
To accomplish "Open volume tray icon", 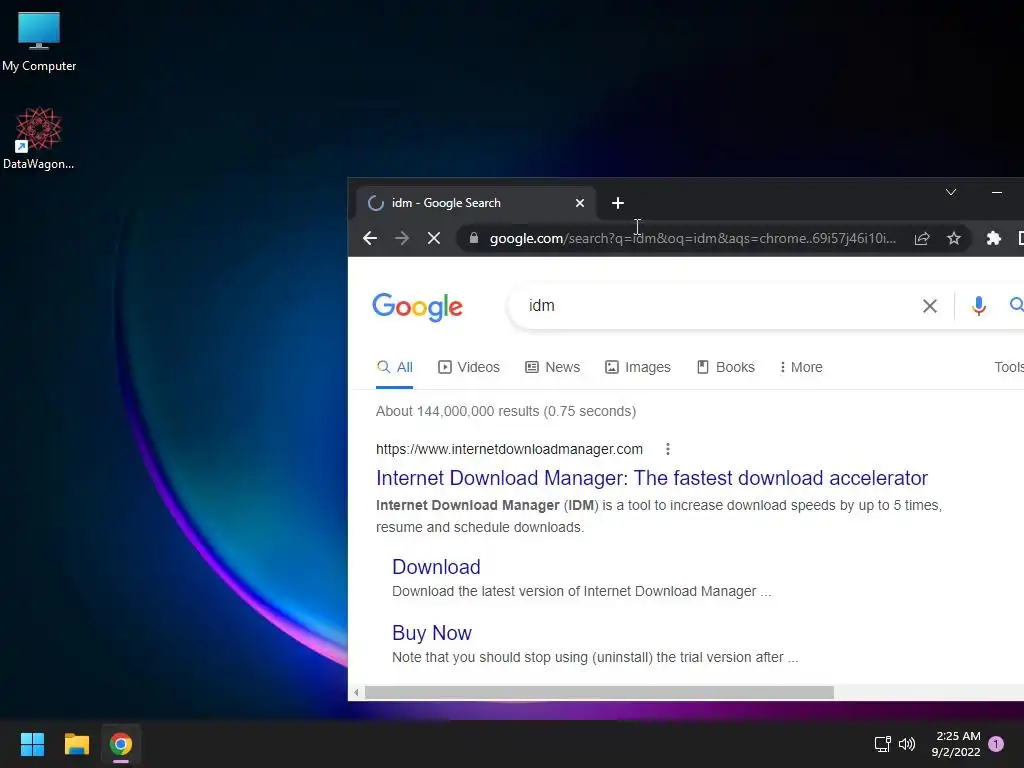I will pos(907,744).
